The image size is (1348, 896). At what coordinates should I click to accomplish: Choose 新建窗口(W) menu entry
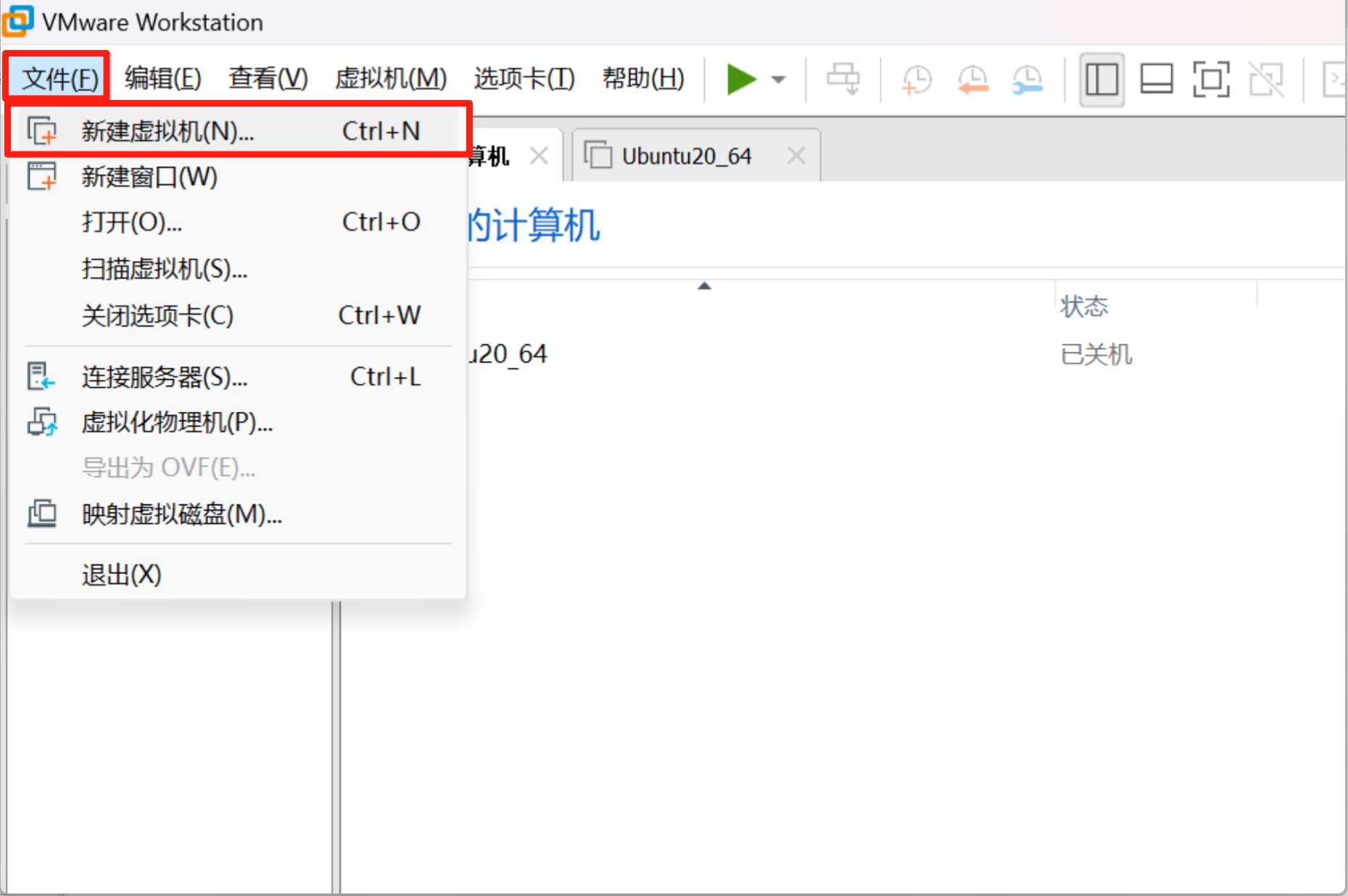239,177
